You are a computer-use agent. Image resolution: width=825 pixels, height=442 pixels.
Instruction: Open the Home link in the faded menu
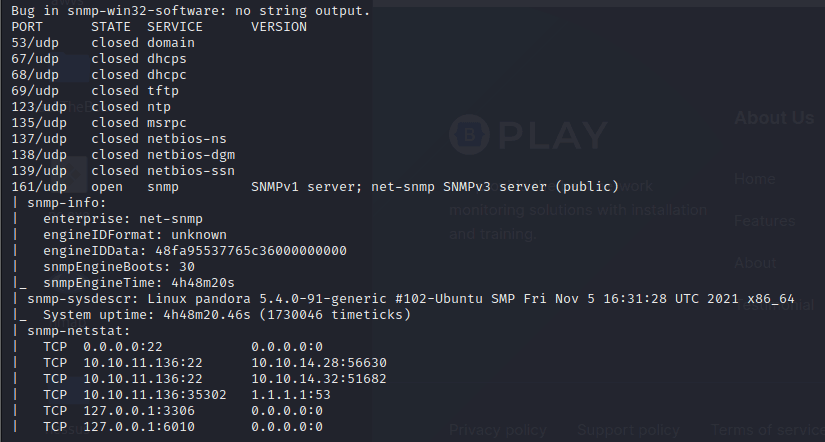(754, 179)
